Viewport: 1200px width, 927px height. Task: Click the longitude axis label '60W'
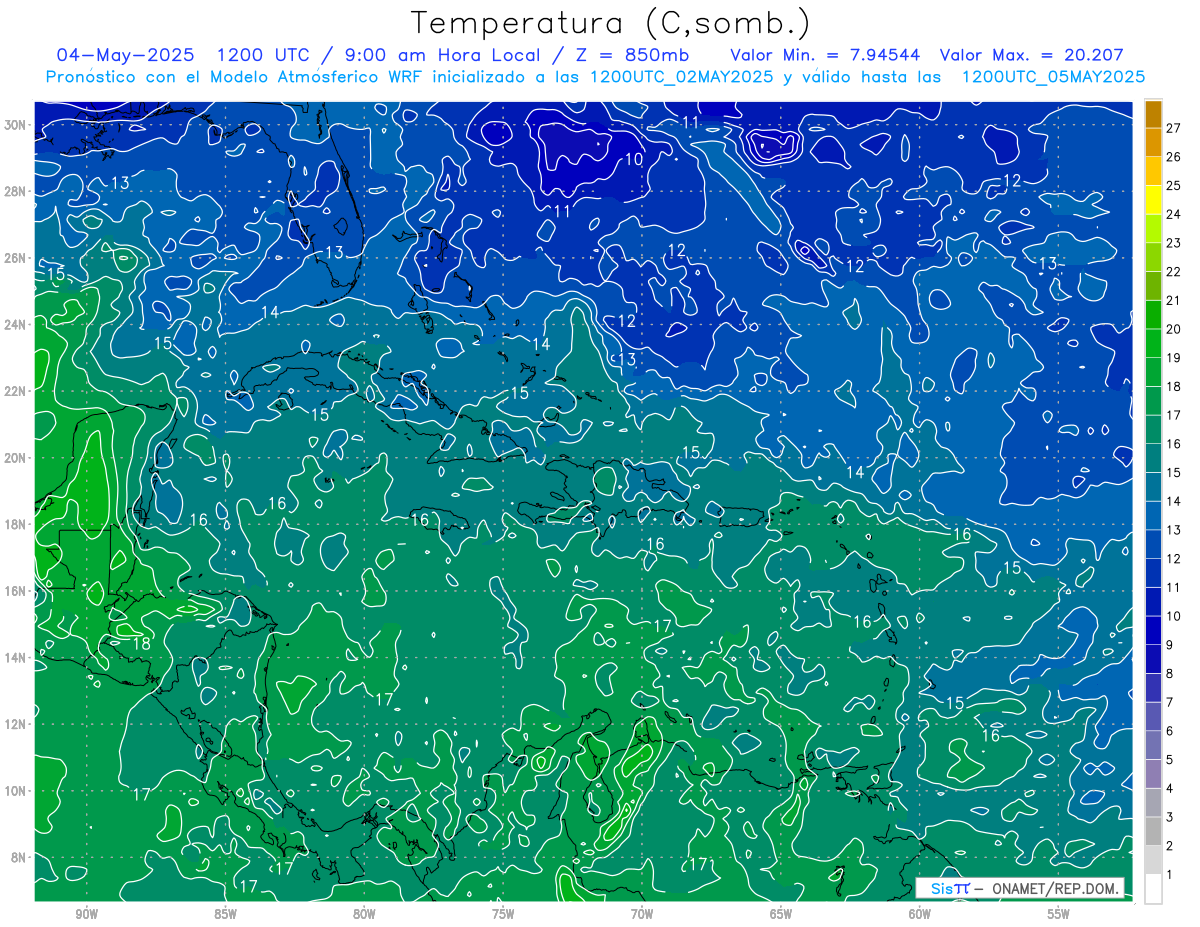coord(920,915)
